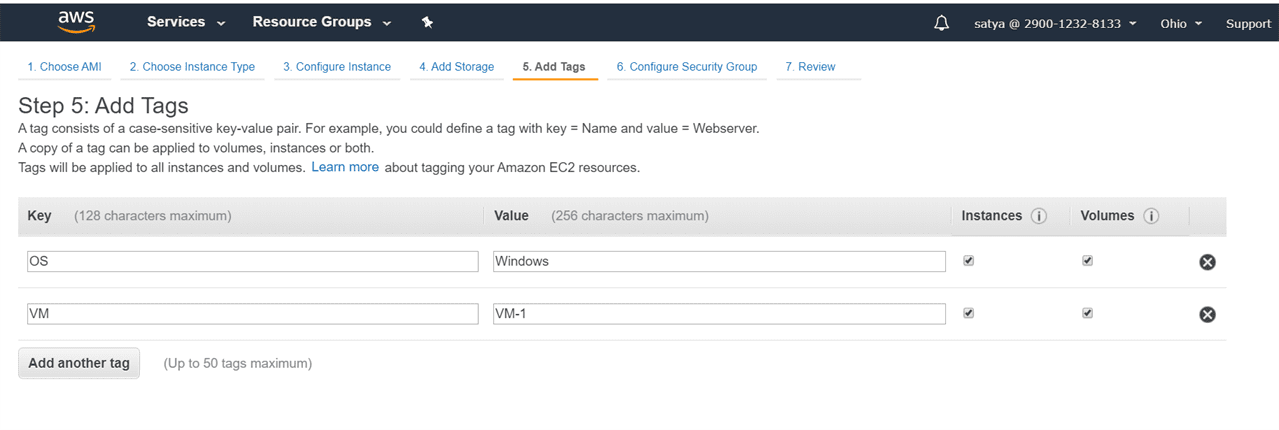Toggle Instances checkbox for OS tag
Screen dimensions: 1279x430
[x=968, y=261]
